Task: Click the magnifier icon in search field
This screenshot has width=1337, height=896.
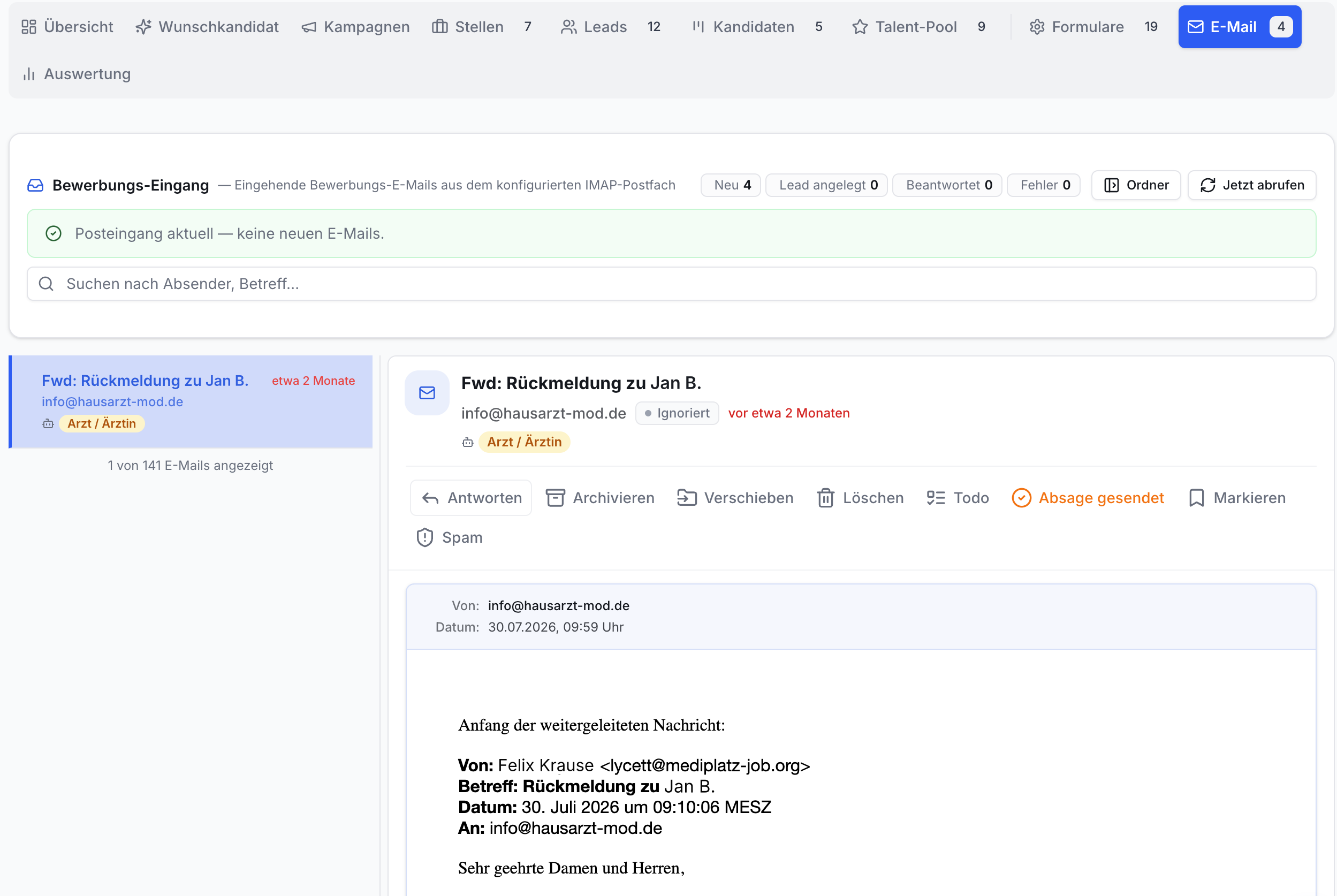Action: click(x=46, y=284)
